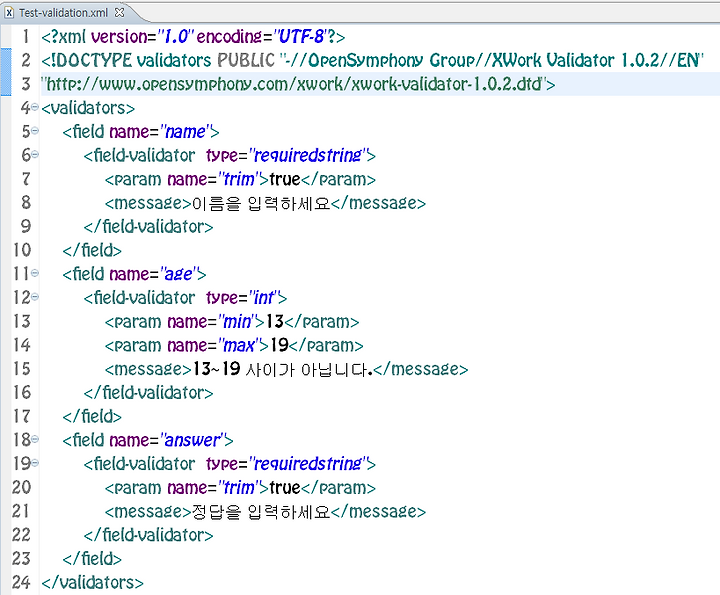Collapse int field-validator fold at line 12
Image resolution: width=720 pixels, height=595 pixels.
(35, 297)
